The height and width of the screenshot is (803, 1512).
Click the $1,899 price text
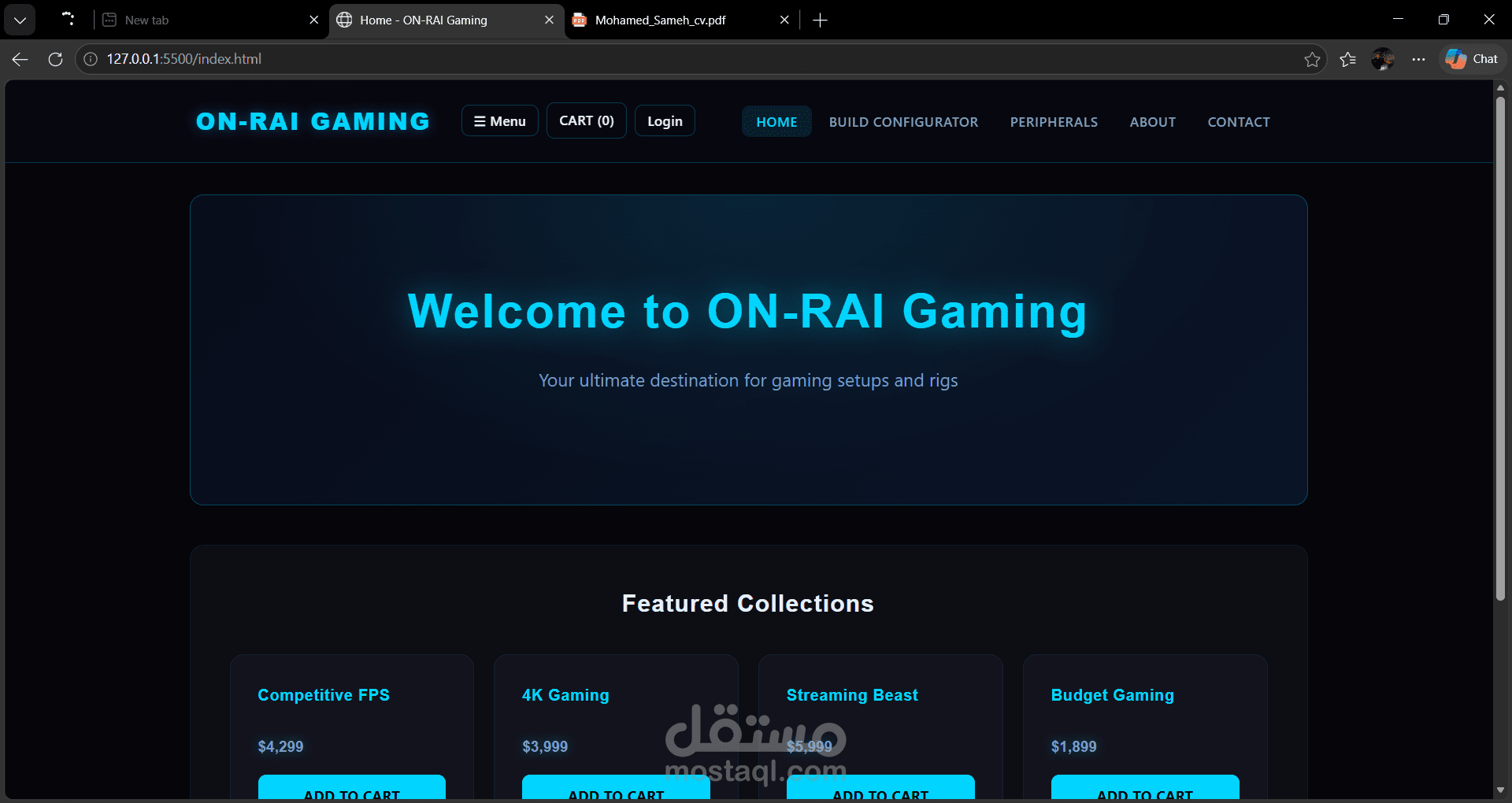(x=1073, y=746)
